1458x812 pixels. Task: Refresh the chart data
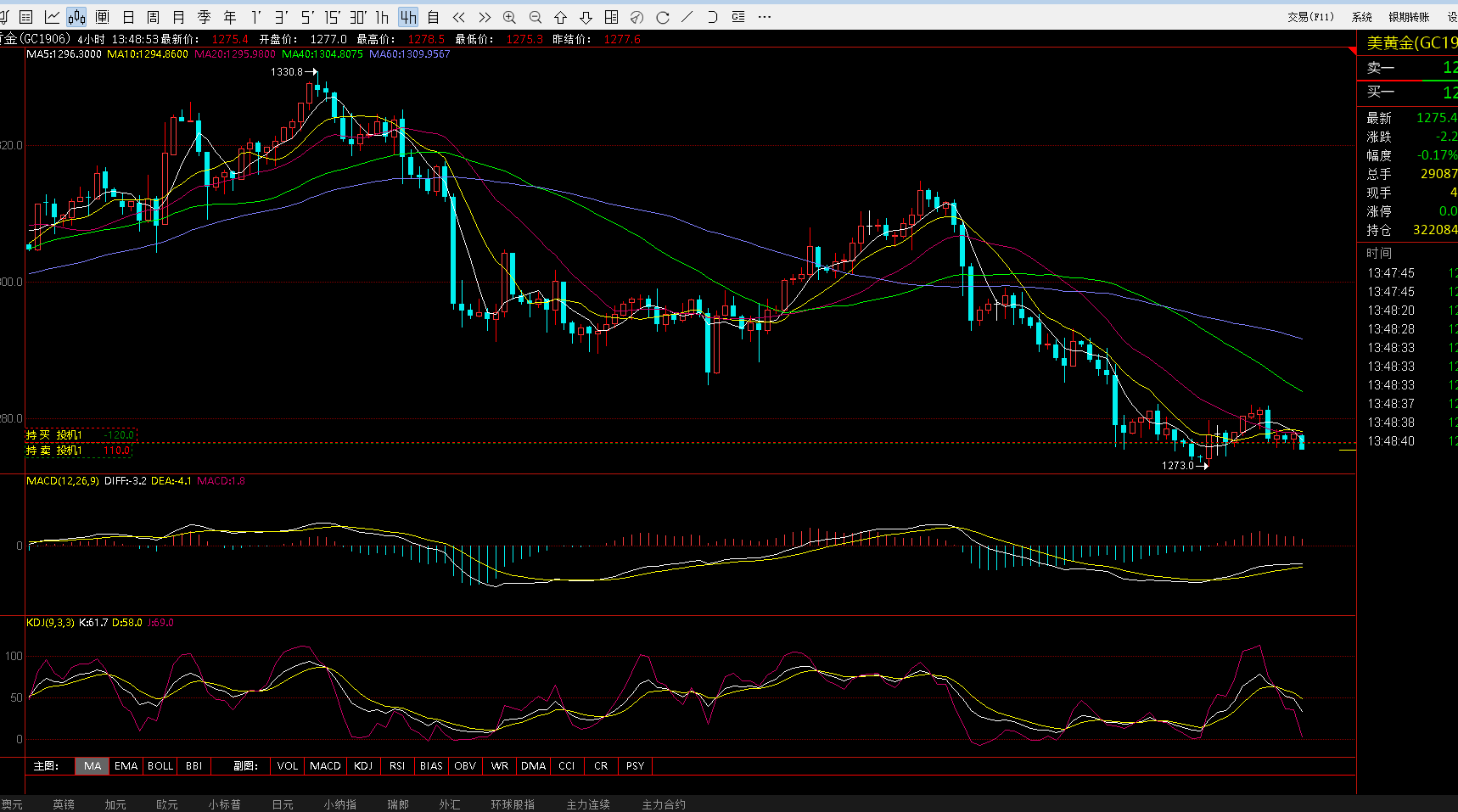point(663,17)
